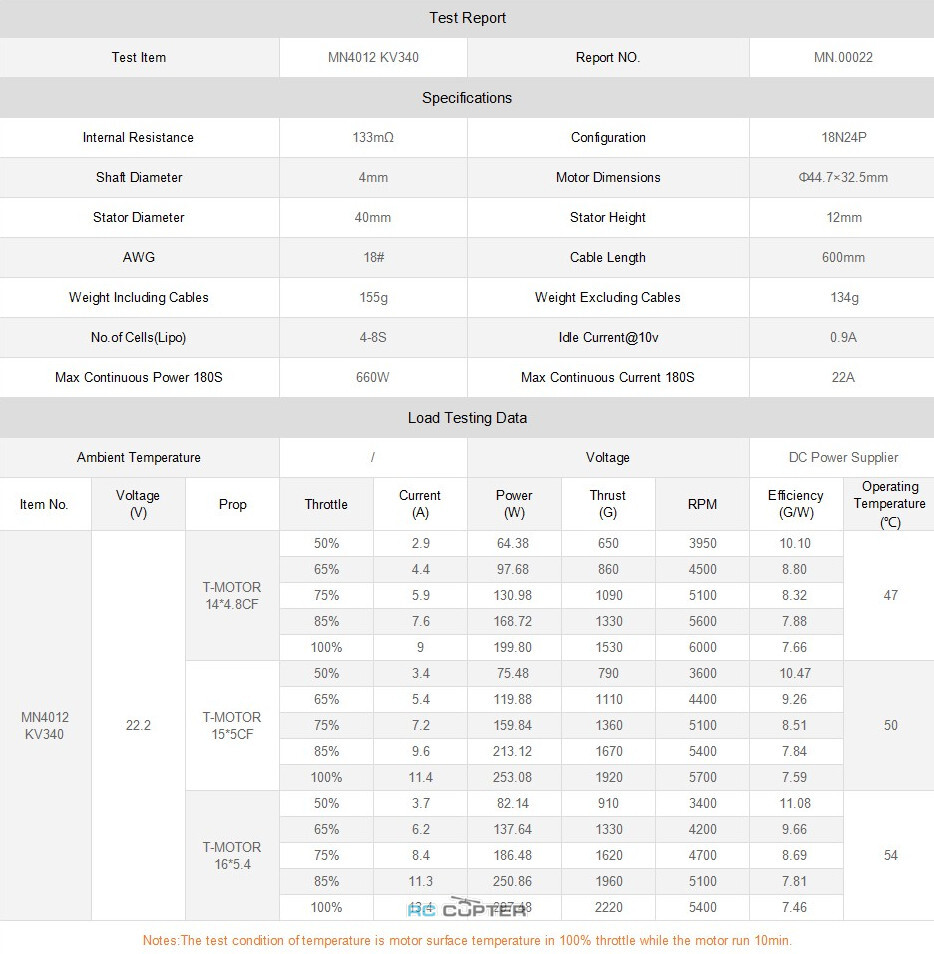Click the '0.9A' idle current value
The image size is (934, 954).
pyautogui.click(x=843, y=337)
